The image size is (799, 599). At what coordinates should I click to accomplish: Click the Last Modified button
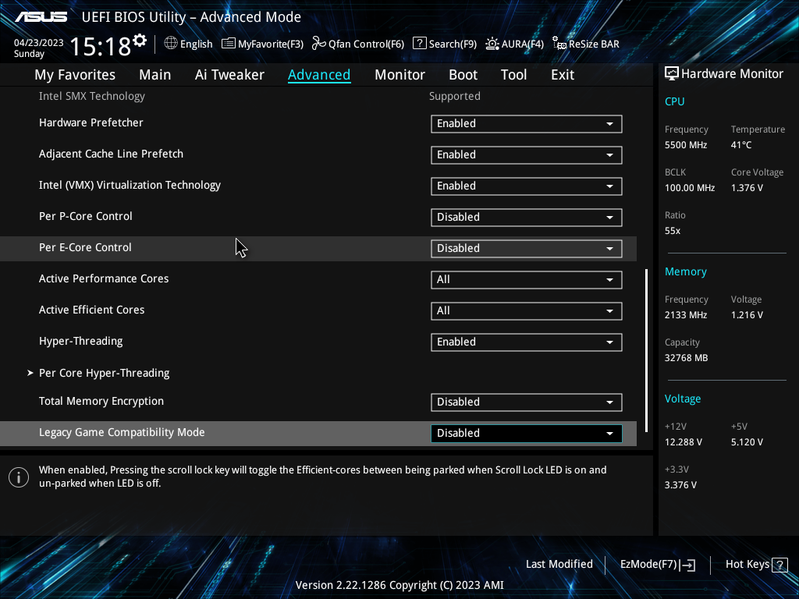559,564
